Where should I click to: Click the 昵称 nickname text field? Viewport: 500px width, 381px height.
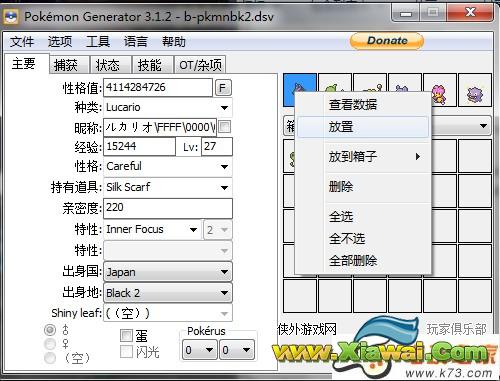160,127
